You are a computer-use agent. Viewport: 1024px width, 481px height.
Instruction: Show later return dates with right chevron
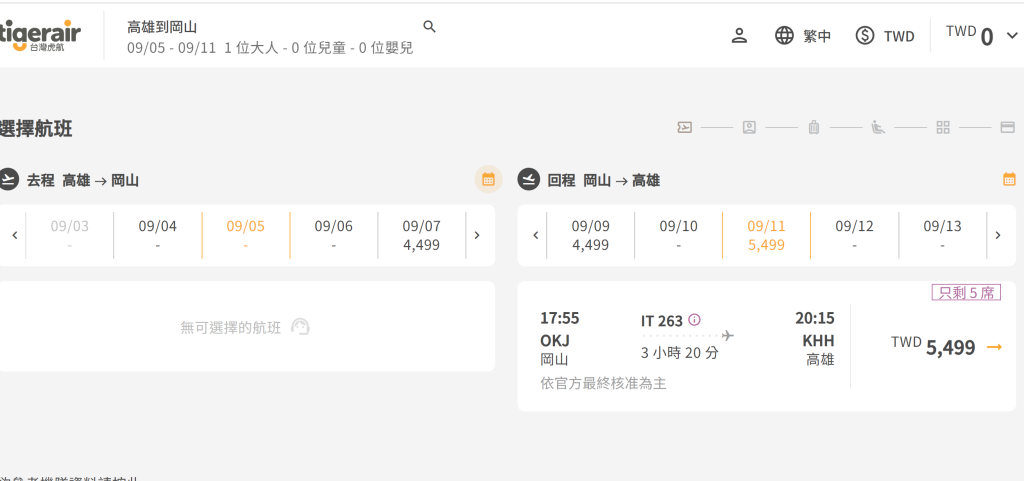click(x=997, y=236)
